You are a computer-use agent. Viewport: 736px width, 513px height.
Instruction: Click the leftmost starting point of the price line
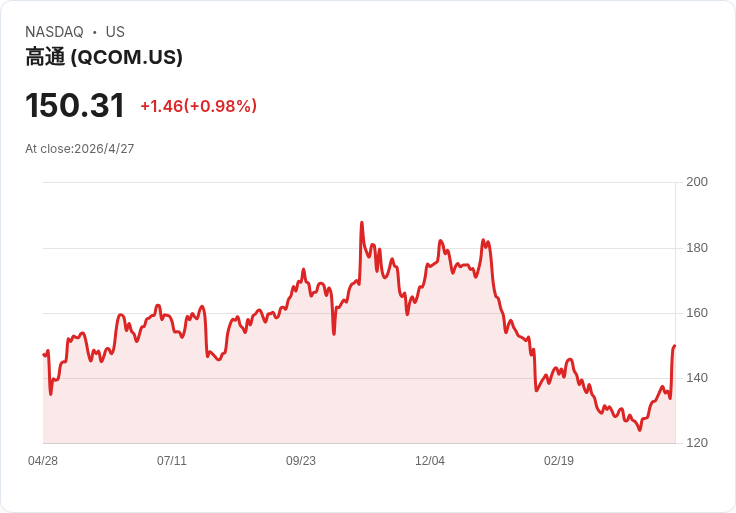[44, 355]
